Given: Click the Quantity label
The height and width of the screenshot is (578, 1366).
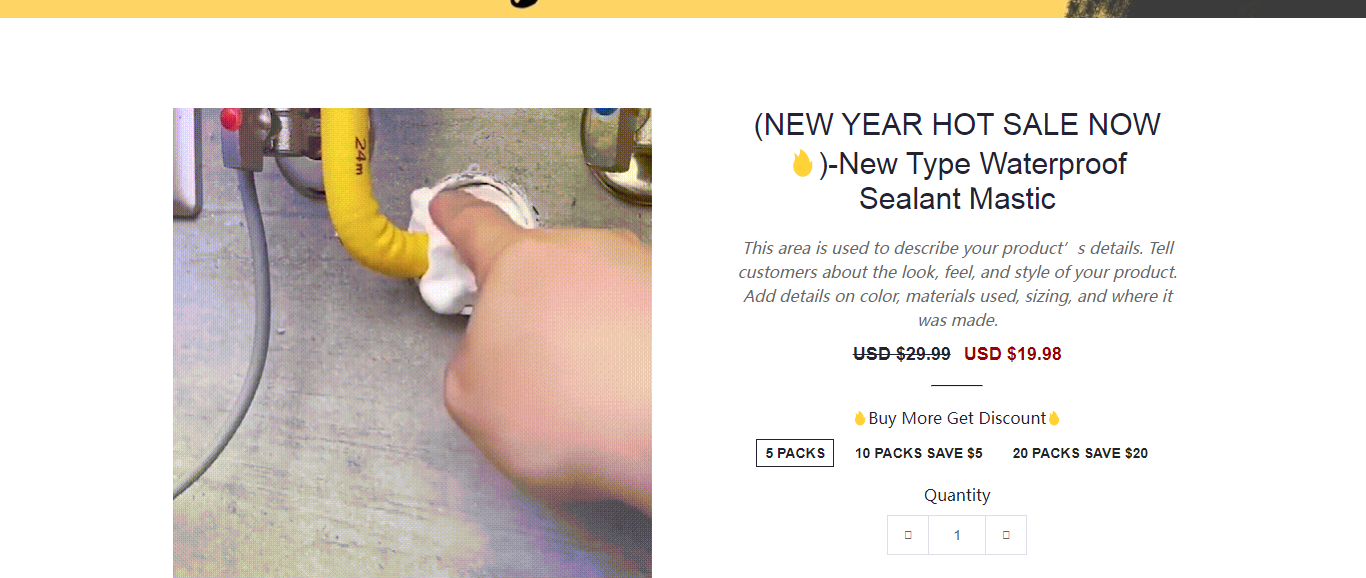Looking at the screenshot, I should point(957,495).
